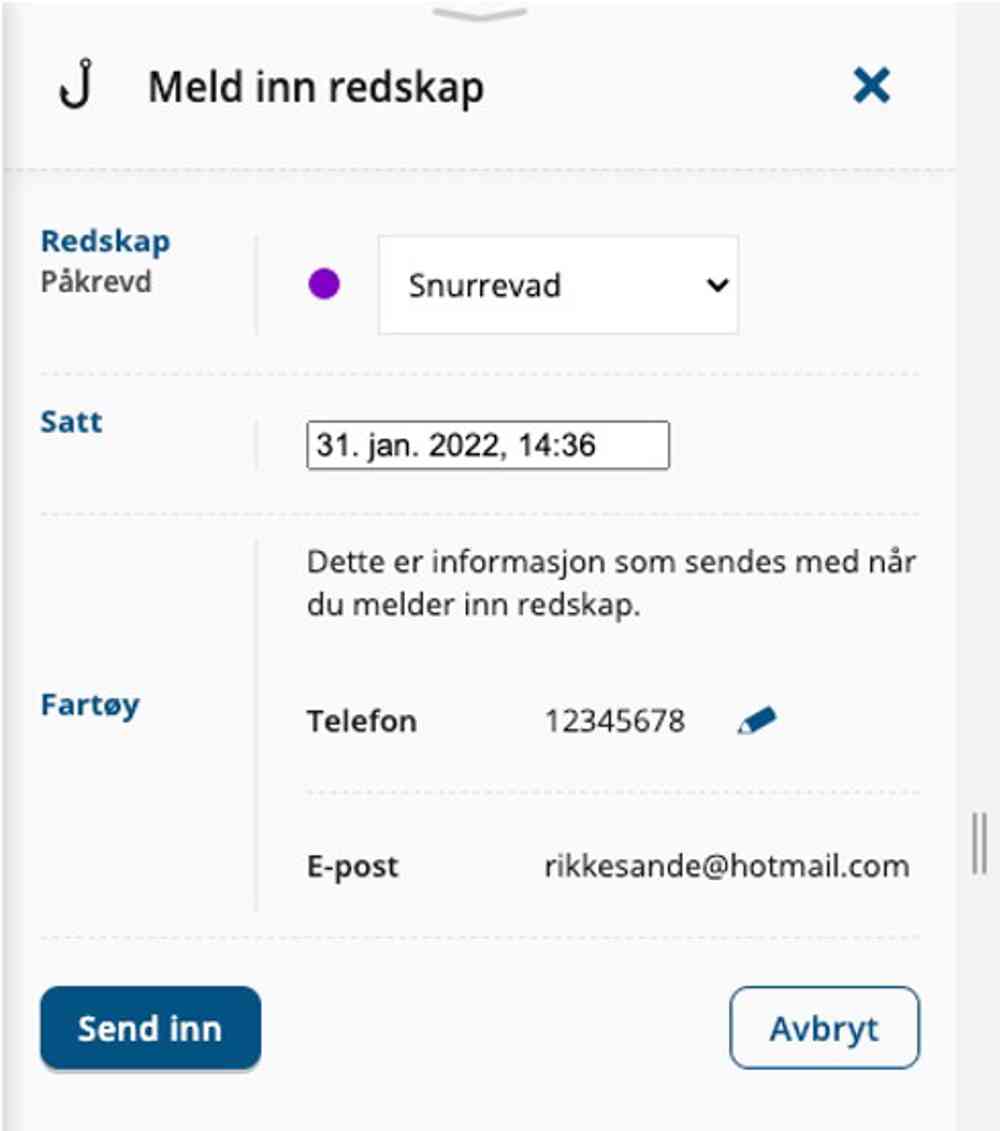Viewport: 1000px width, 1131px height.
Task: Click the panel resize handle on right edge
Action: (979, 843)
